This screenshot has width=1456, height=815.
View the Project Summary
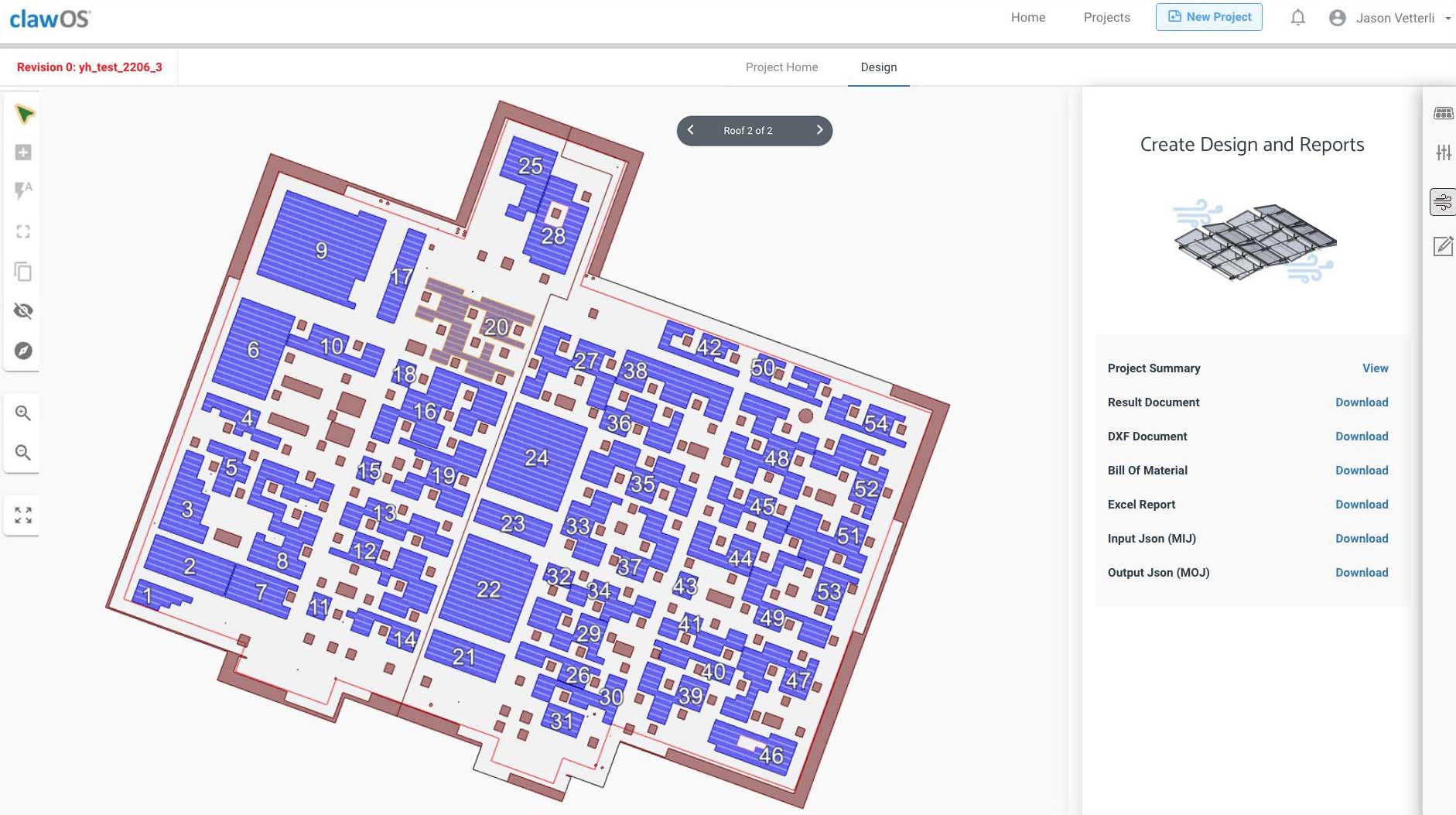1375,368
